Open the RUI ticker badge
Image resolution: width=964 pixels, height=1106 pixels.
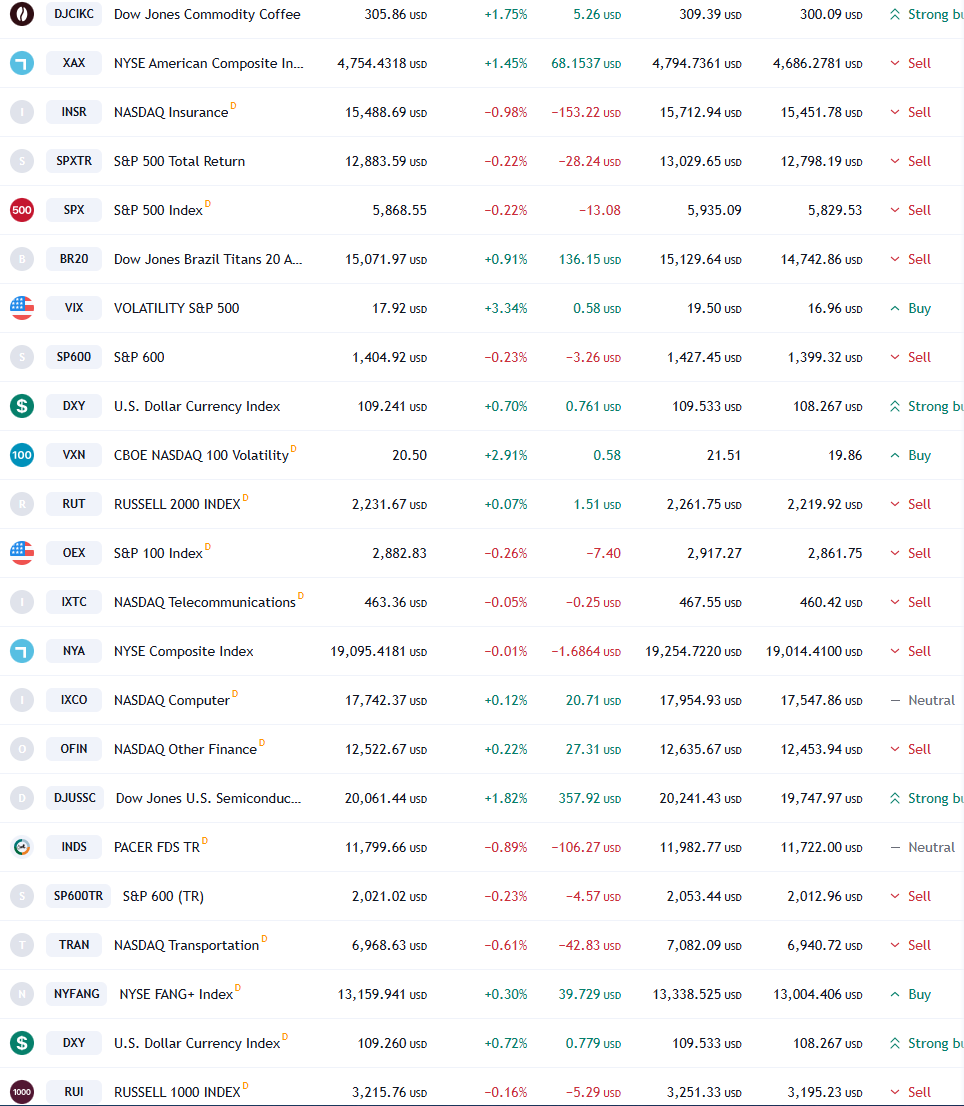74,1092
